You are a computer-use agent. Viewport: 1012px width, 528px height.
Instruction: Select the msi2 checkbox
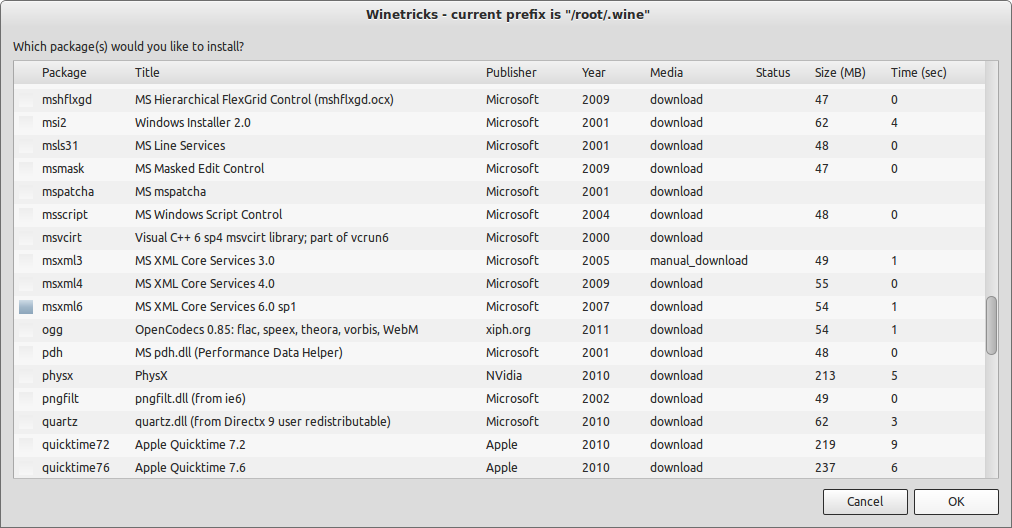[26, 123]
